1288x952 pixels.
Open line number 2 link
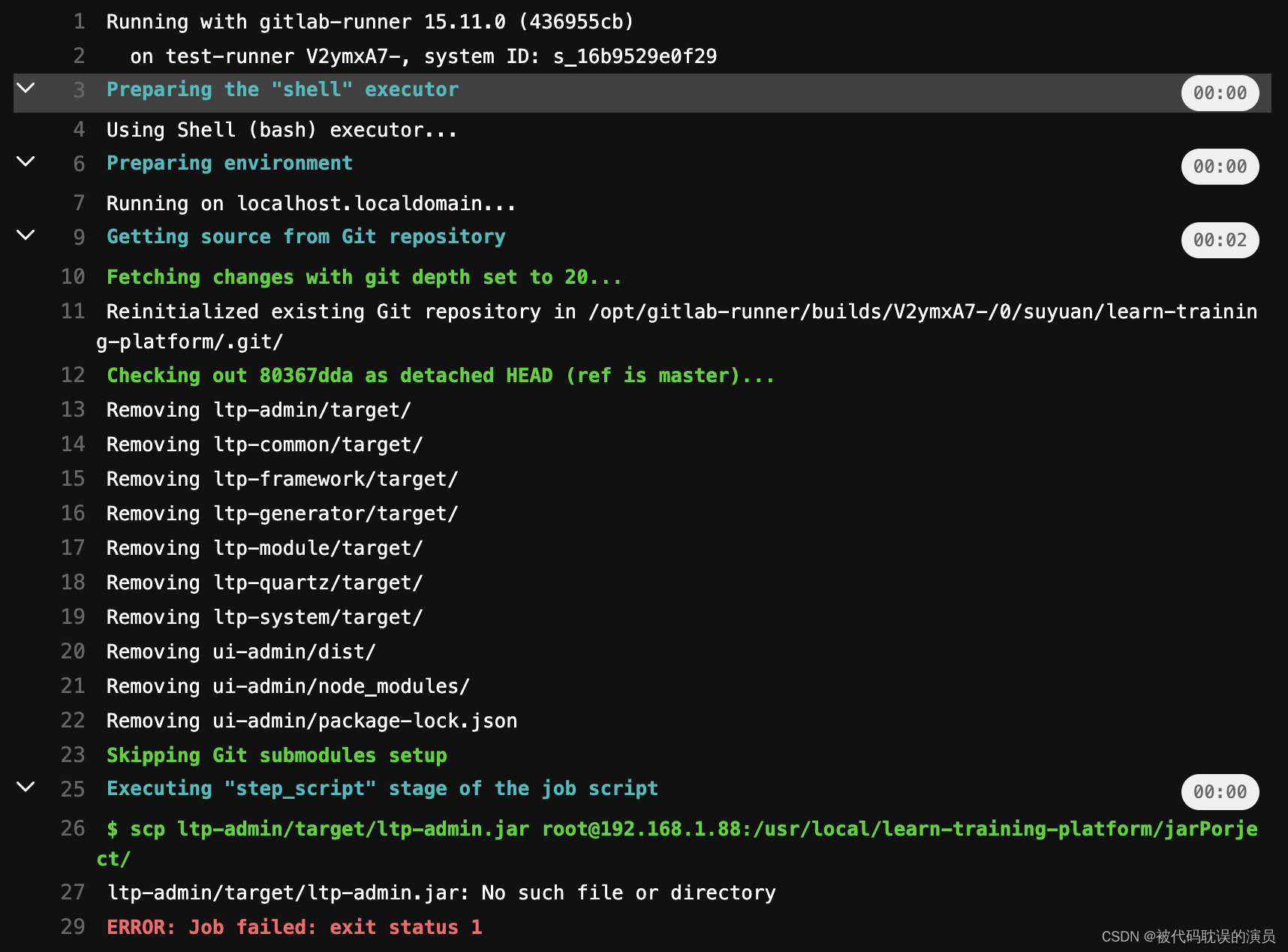tap(79, 56)
